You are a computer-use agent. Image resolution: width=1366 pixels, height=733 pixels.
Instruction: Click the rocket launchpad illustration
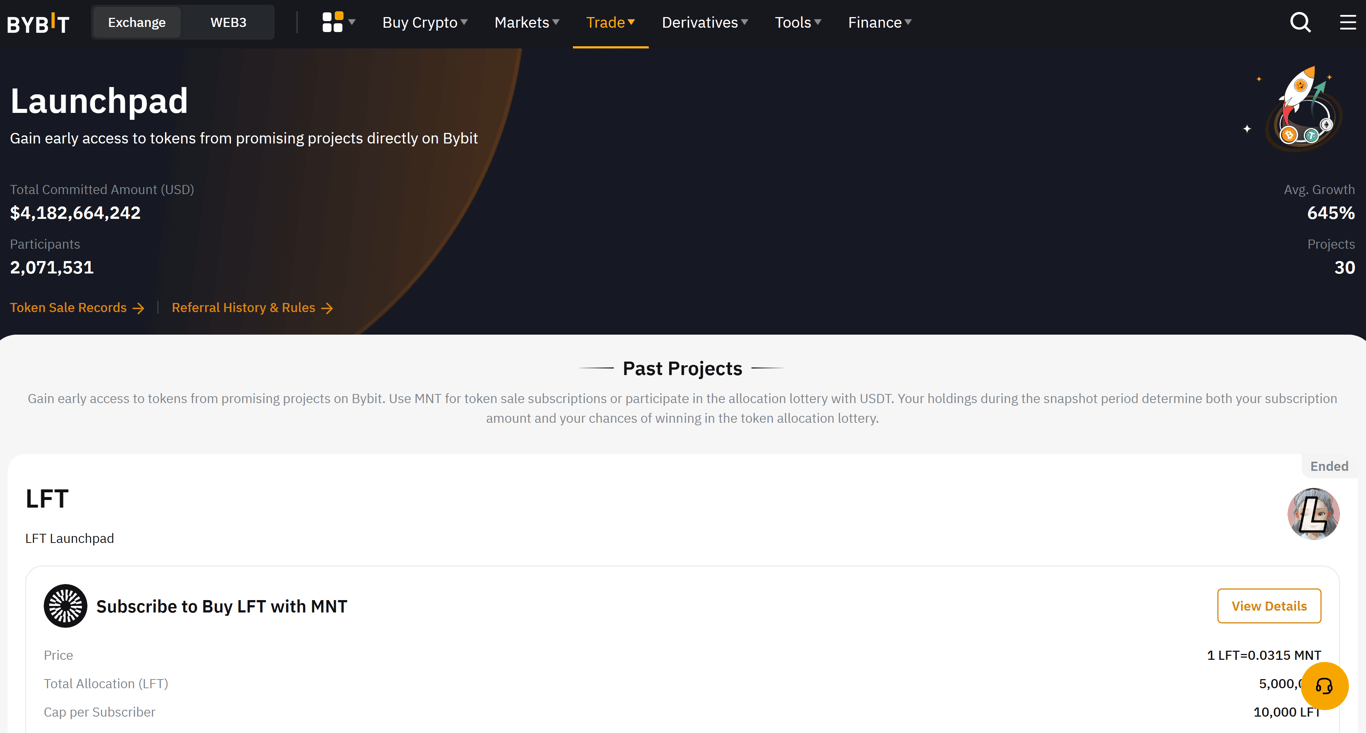tap(1293, 108)
